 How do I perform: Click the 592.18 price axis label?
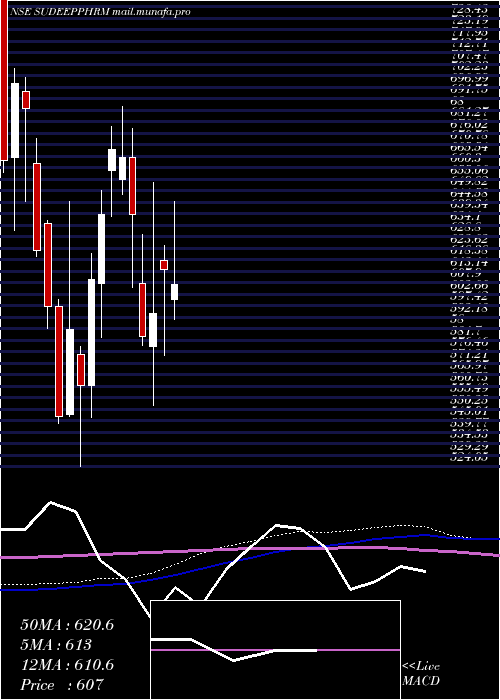pos(469,308)
